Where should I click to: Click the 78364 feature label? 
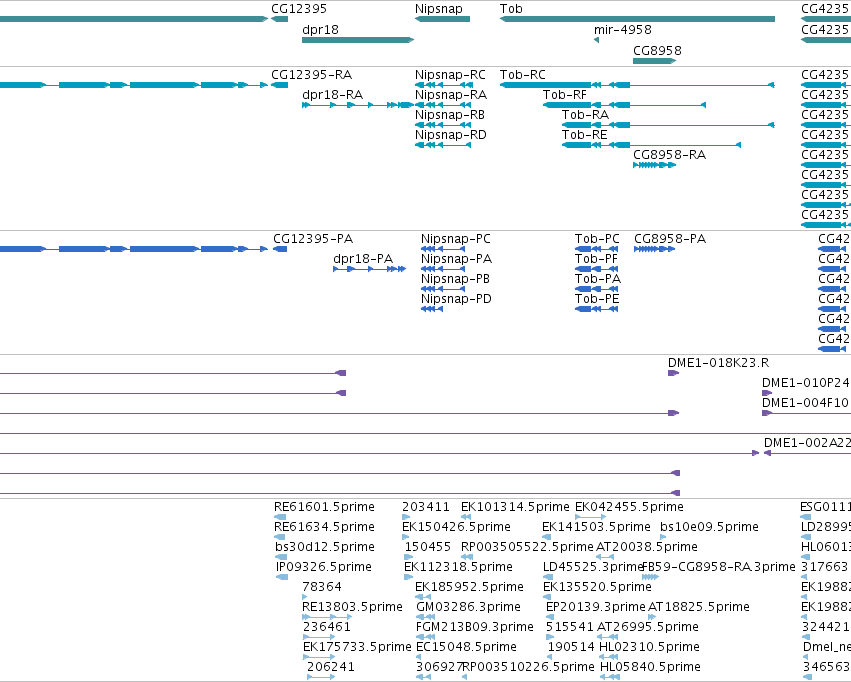[x=322, y=587]
